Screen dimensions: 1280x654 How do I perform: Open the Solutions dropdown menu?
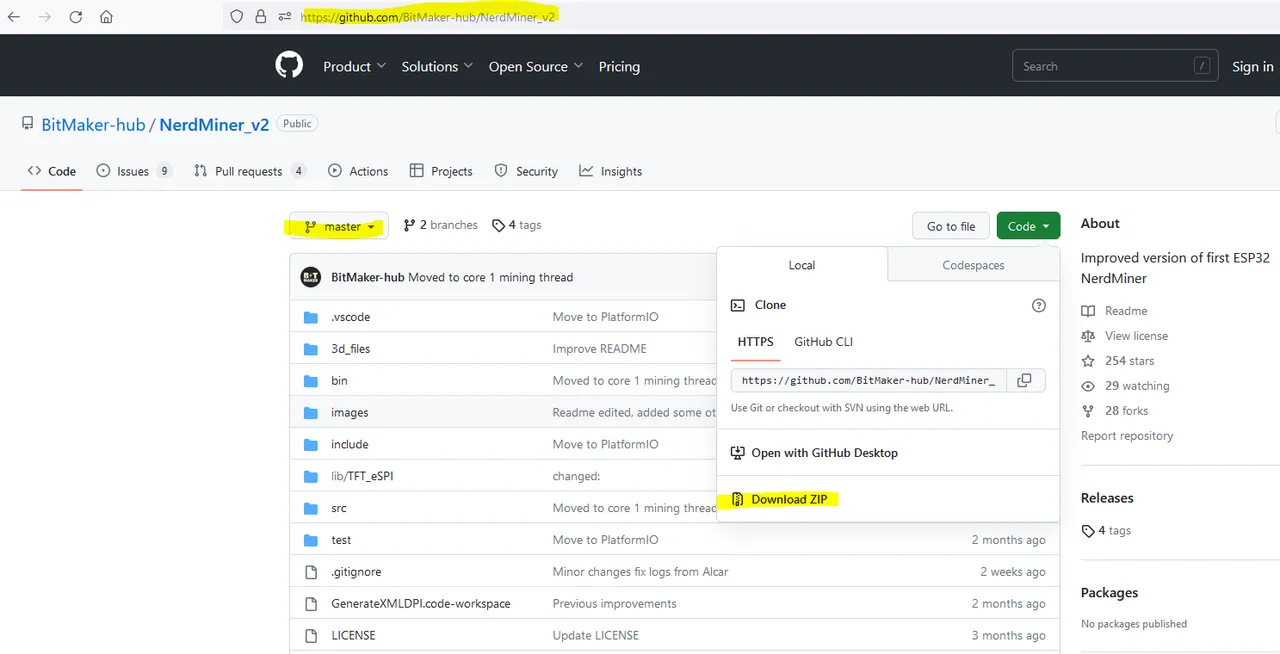pyautogui.click(x=437, y=67)
